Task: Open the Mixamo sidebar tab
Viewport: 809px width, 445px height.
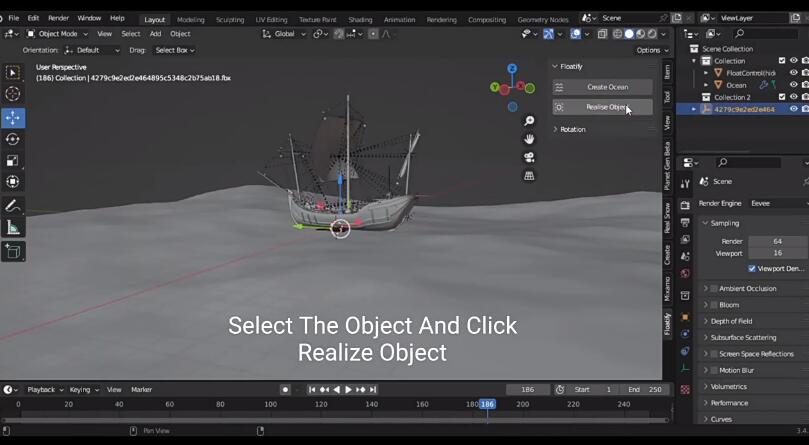Action: coord(667,289)
